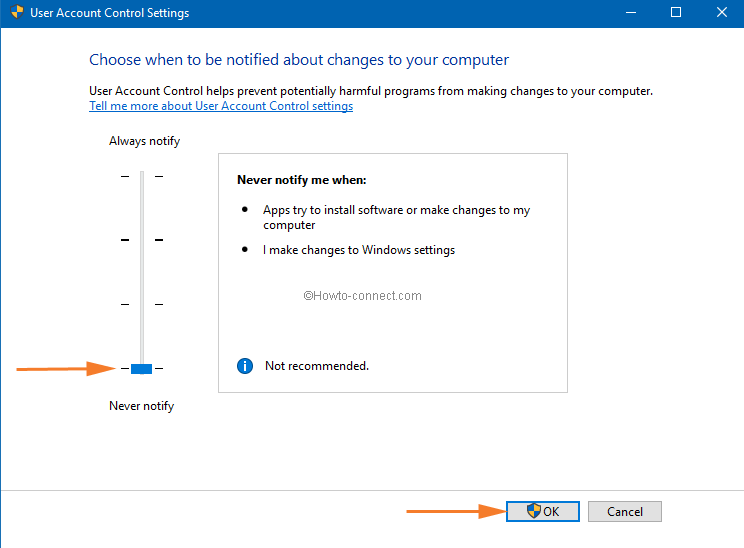Image resolution: width=744 pixels, height=548 pixels.
Task: Click the blue UAC slider thumb
Action: [141, 369]
